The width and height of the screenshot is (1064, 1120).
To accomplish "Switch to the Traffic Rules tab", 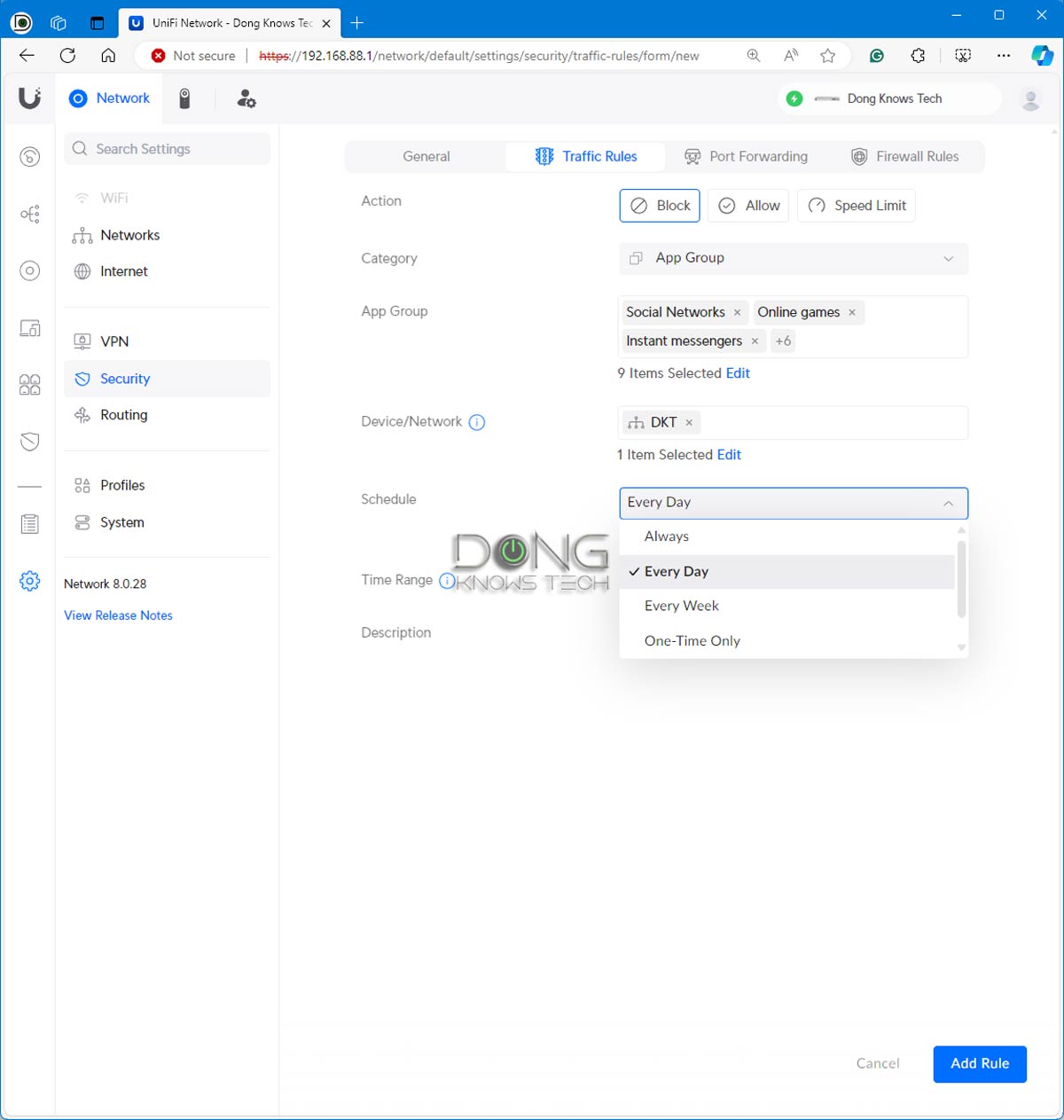I will pyautogui.click(x=585, y=156).
